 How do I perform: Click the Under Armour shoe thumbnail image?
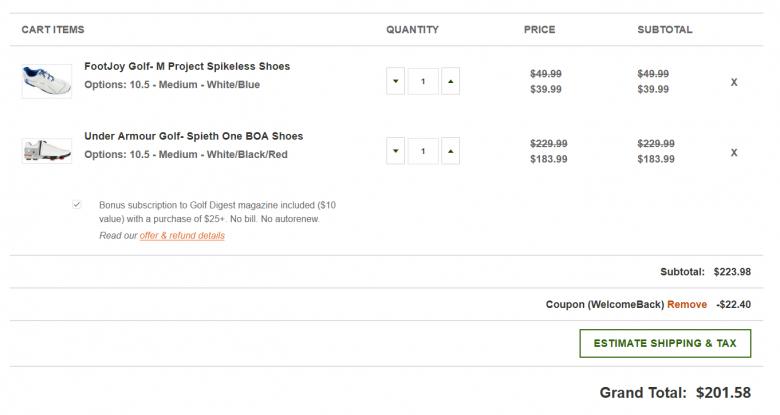tap(46, 151)
